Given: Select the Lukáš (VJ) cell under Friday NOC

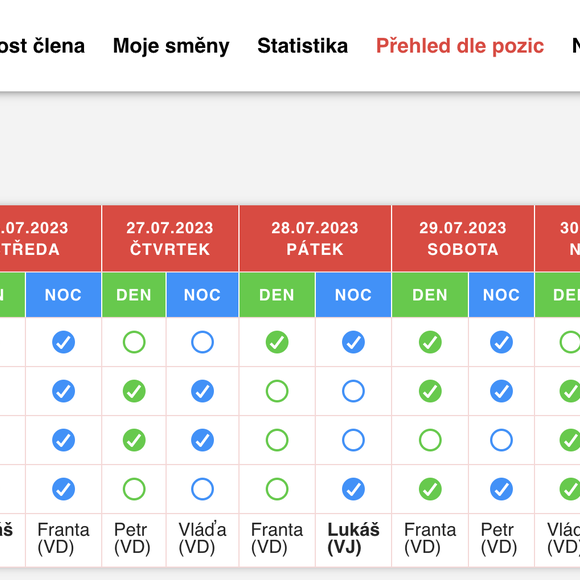Looking at the screenshot, I should (353, 539).
